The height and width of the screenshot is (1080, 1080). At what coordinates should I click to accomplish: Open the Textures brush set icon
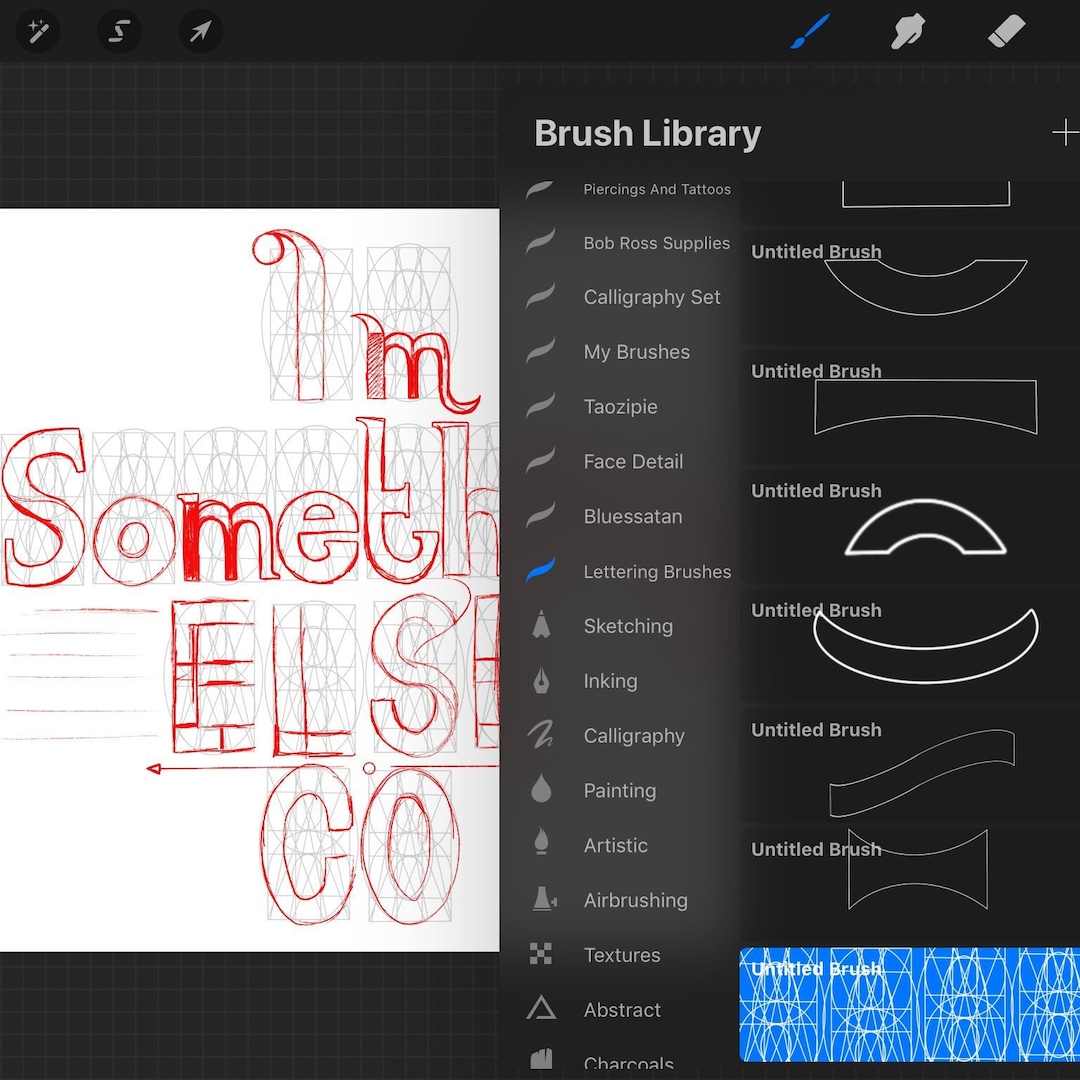(541, 954)
